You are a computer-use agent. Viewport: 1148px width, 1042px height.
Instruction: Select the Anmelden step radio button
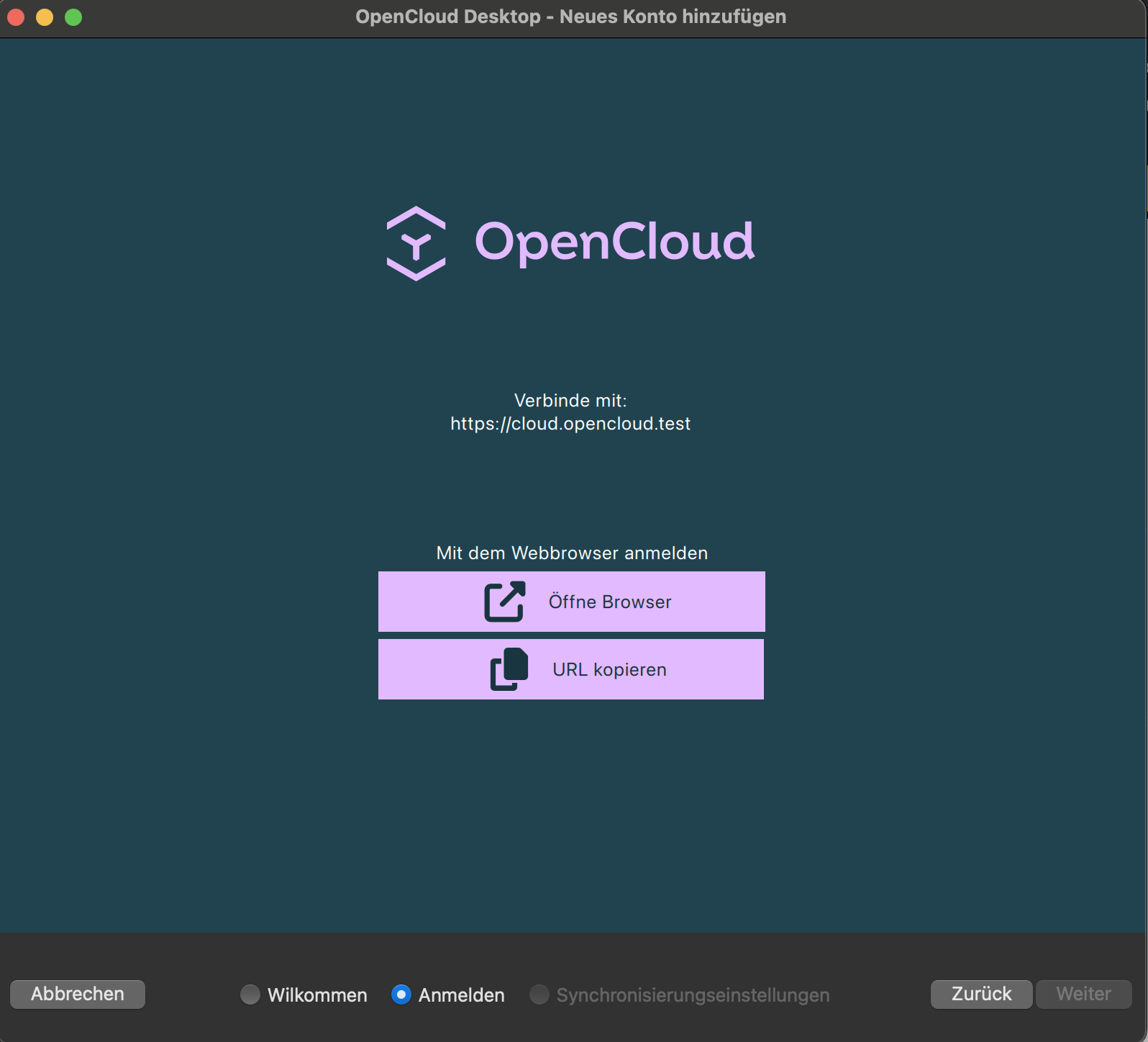pyautogui.click(x=401, y=995)
